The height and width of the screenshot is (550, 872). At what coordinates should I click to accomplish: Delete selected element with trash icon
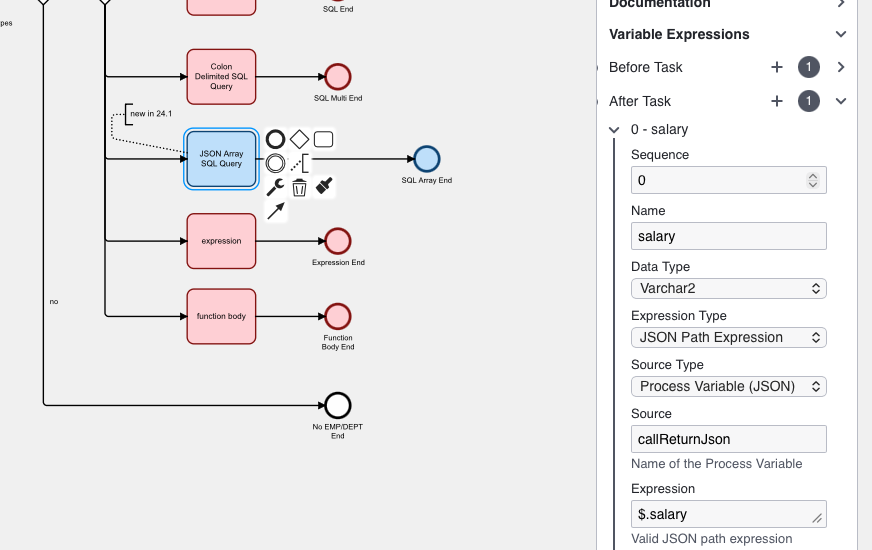(x=299, y=187)
